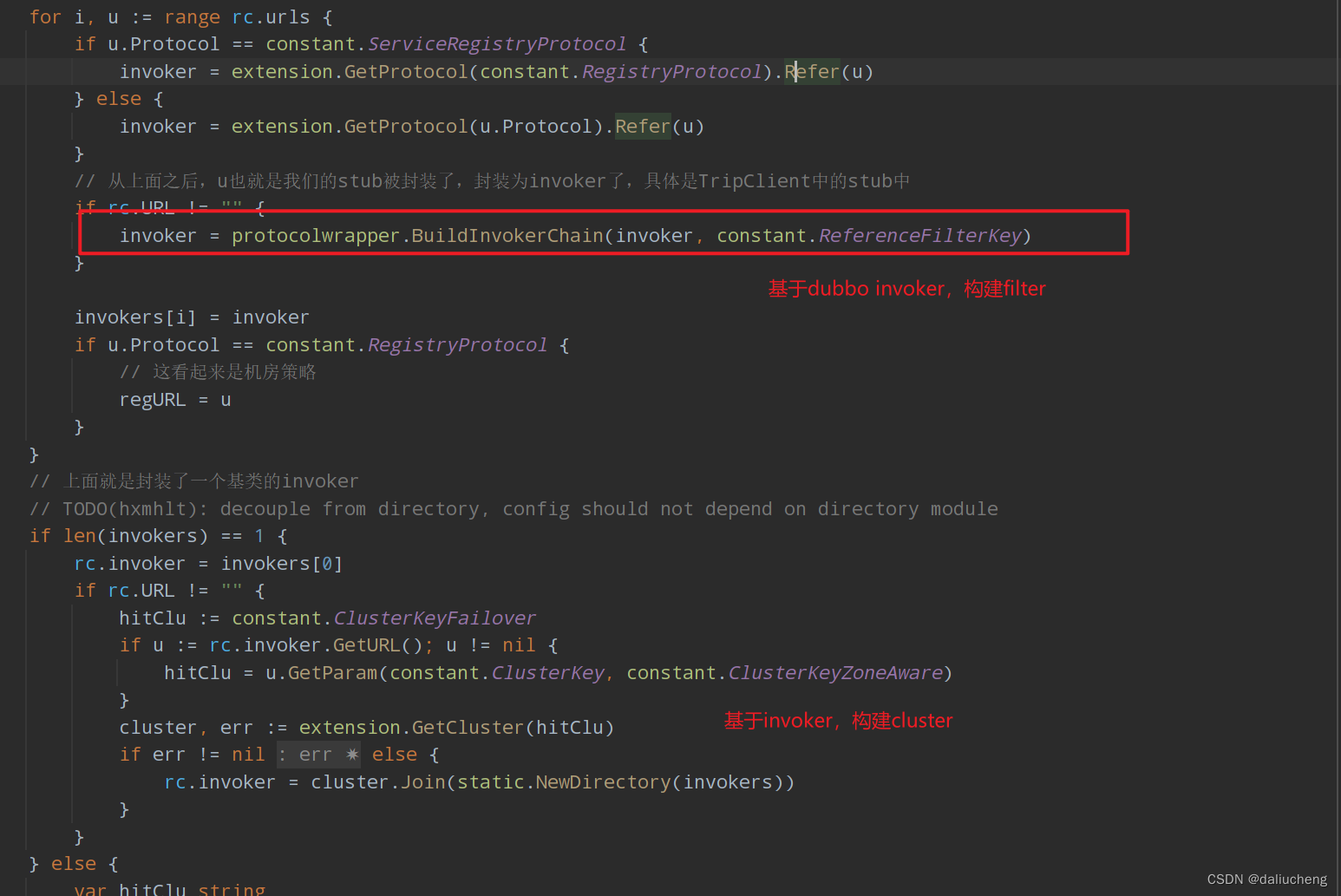This screenshot has width=1341, height=896.
Task: Click GetProtocol in the constant.RegistryProtocol line
Action: coord(406,72)
